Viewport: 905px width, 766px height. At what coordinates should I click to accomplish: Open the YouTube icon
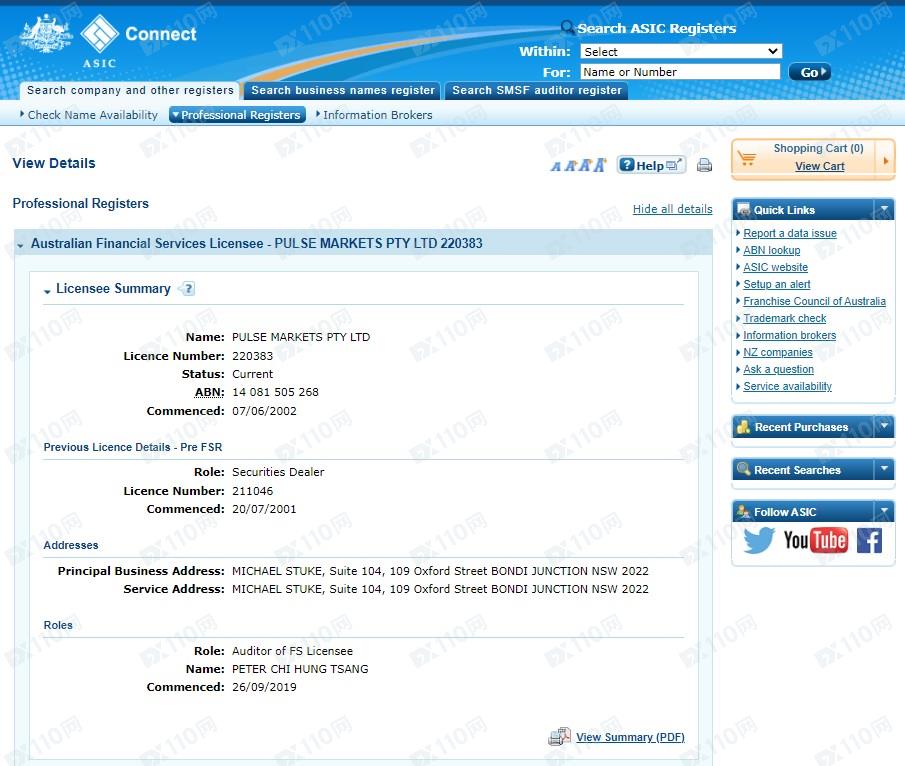click(x=815, y=541)
